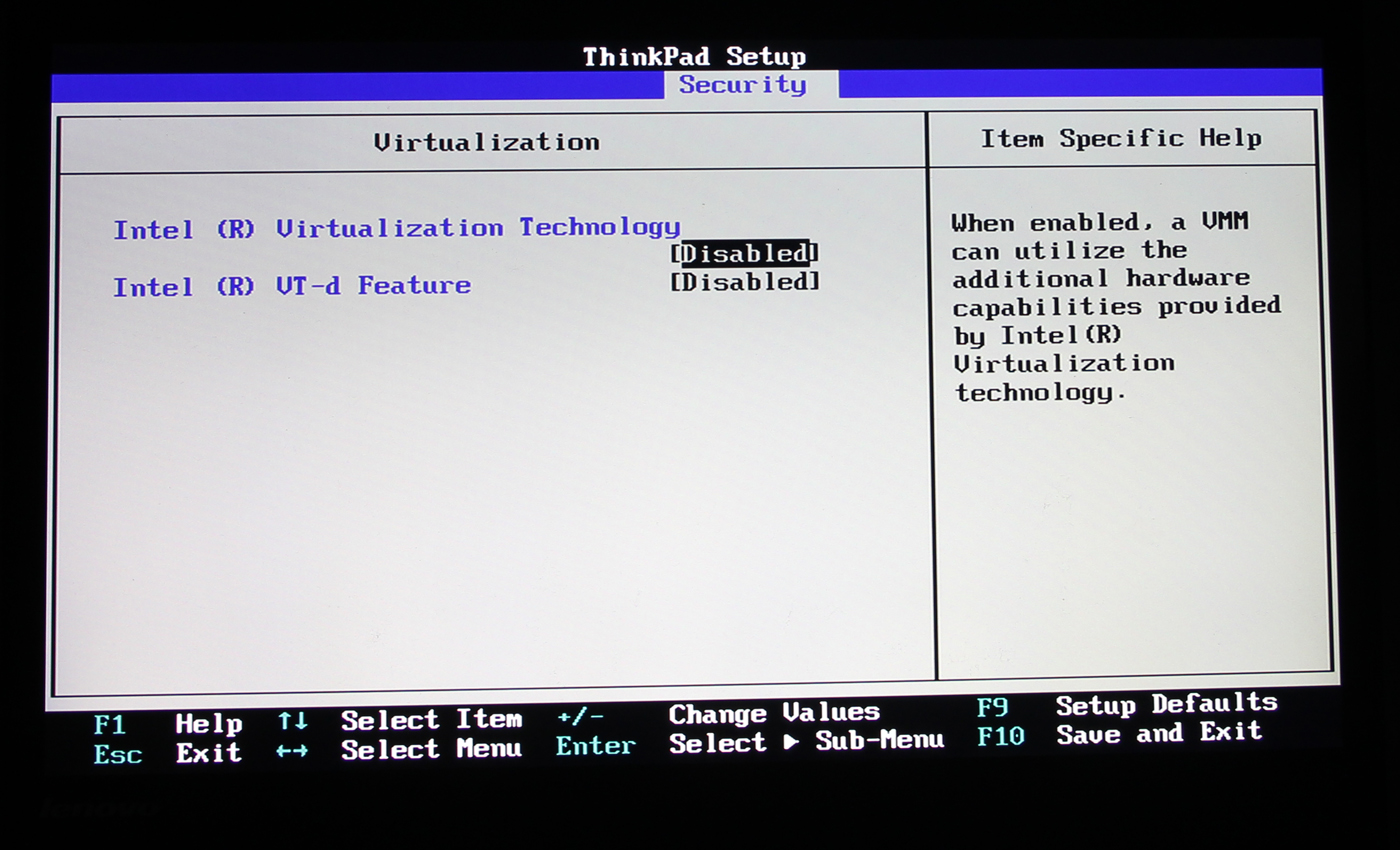Click the Help label in the footer
Viewport: 1400px width, 850px height.
(x=209, y=723)
